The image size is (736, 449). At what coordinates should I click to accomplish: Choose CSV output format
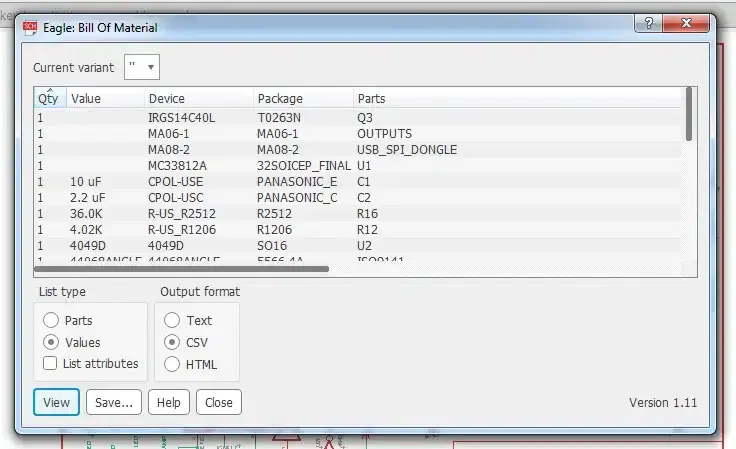pyautogui.click(x=172, y=342)
